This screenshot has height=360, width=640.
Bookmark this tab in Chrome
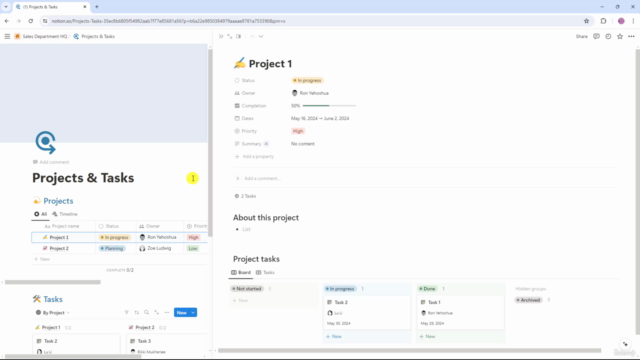(587, 21)
